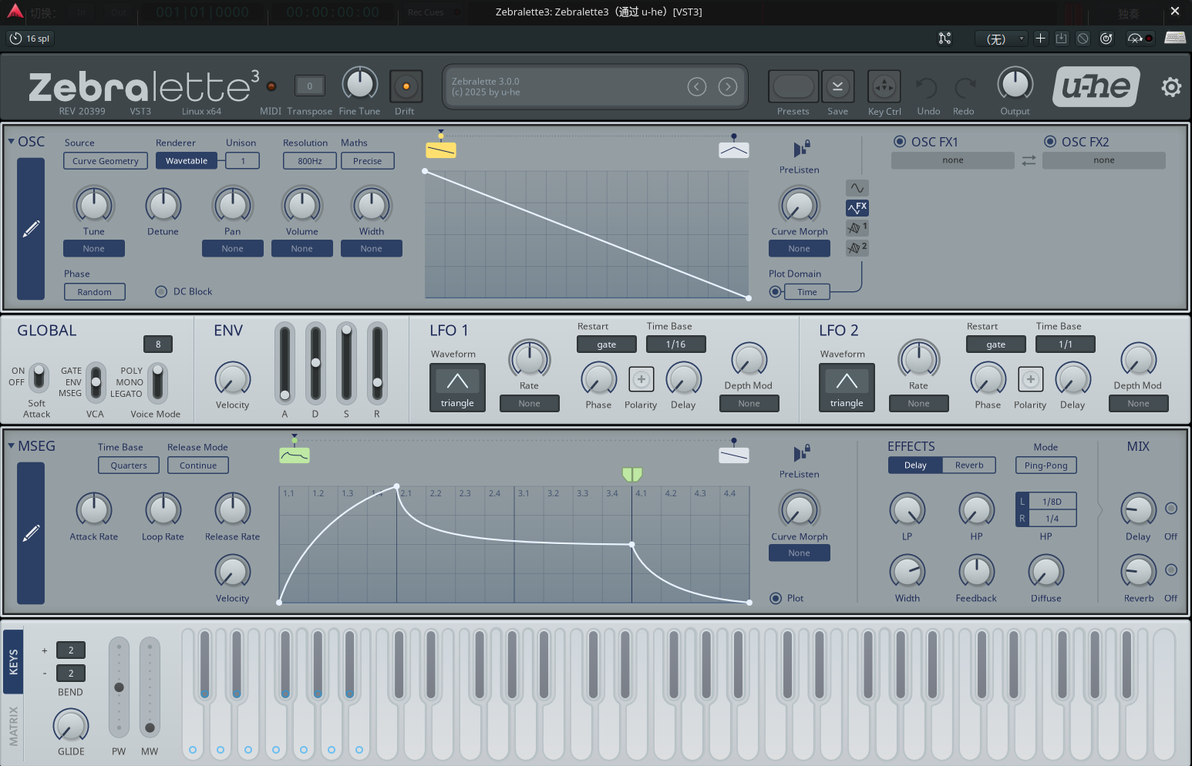
Task: Select the spectrum 2 view icon
Action: 857,247
